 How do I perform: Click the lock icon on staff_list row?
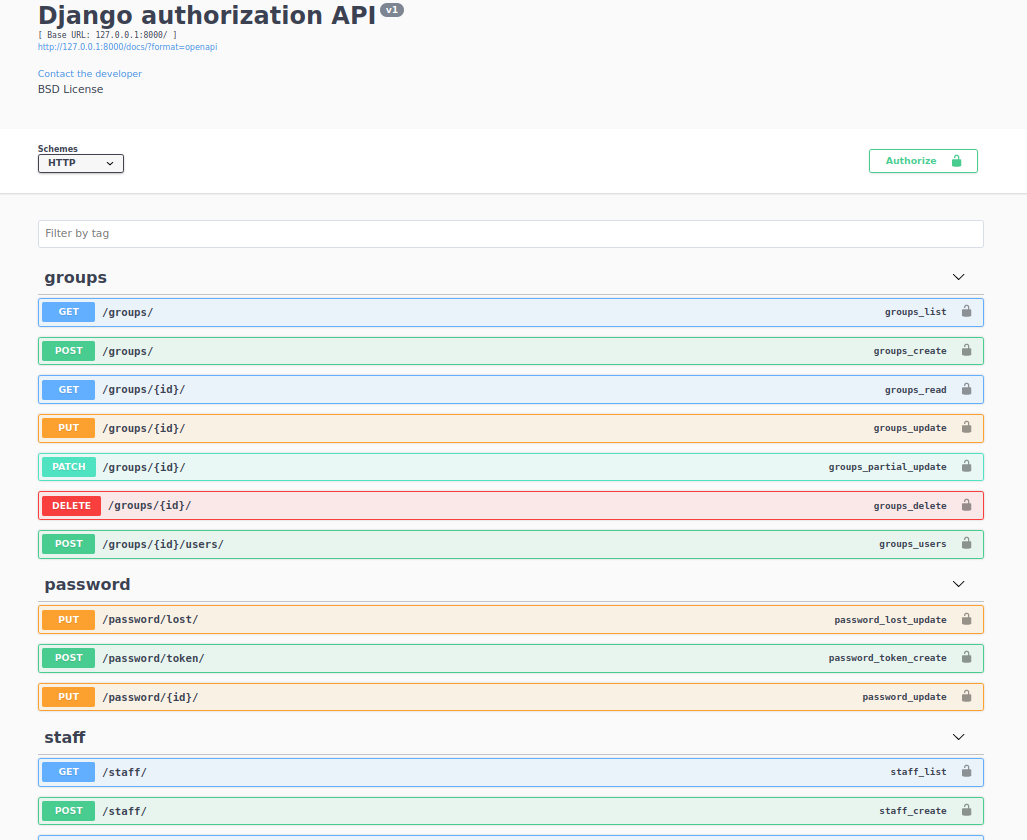click(966, 771)
